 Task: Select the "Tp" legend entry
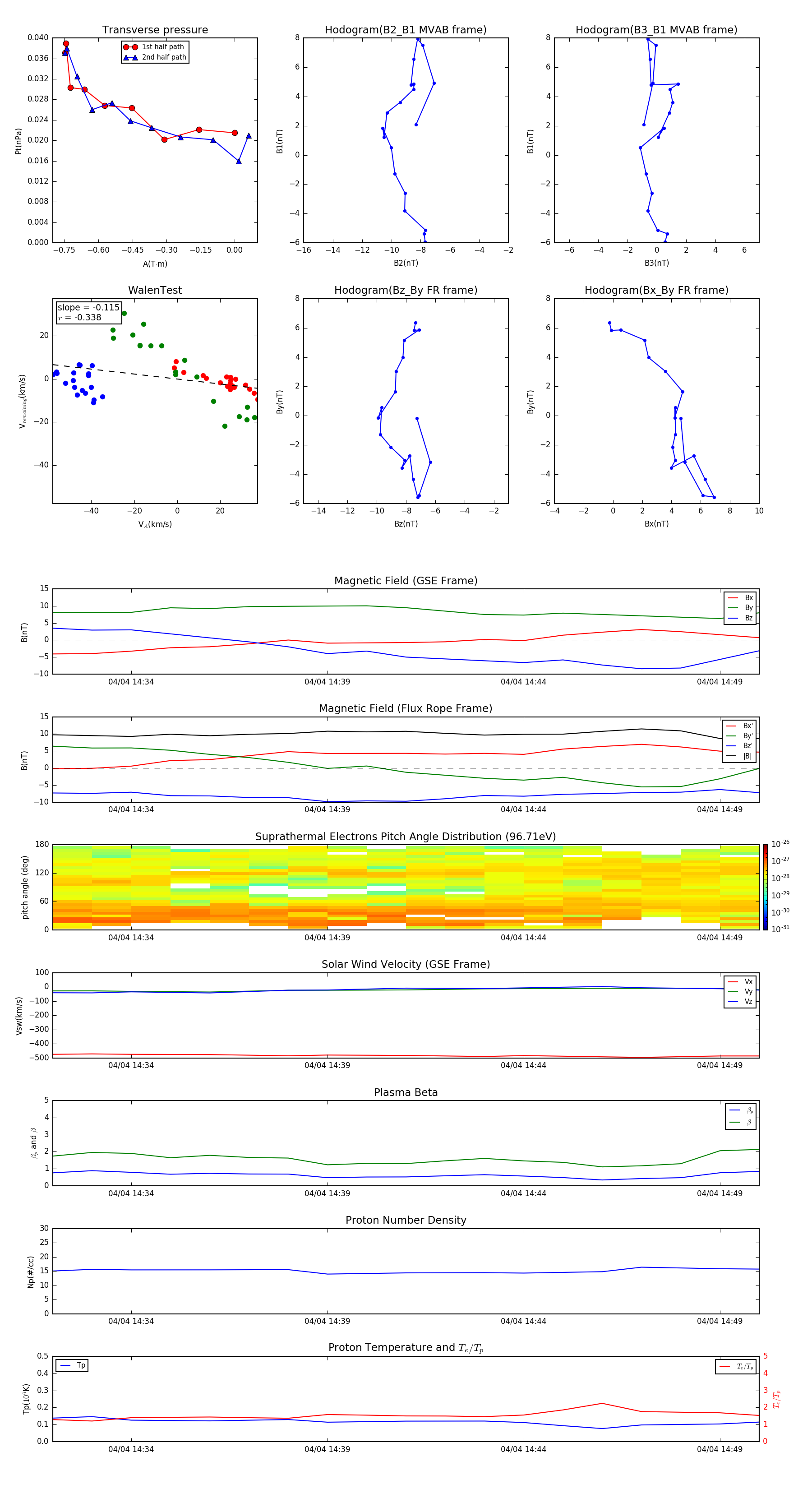click(72, 1365)
